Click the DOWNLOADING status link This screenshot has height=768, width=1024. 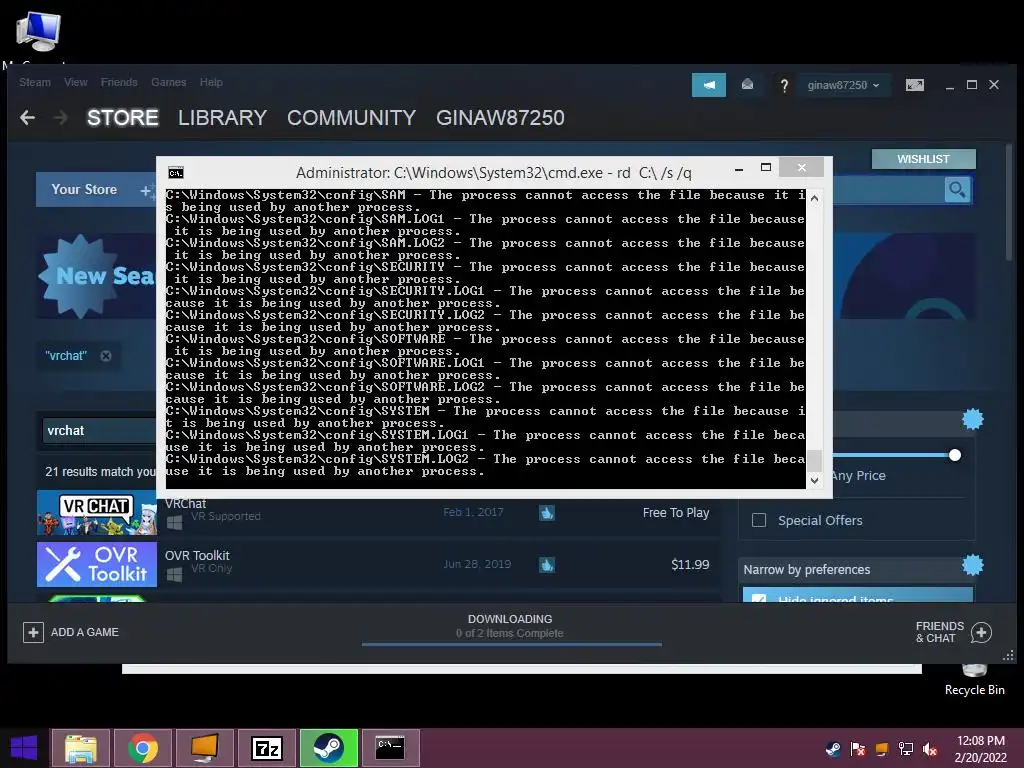click(x=510, y=619)
